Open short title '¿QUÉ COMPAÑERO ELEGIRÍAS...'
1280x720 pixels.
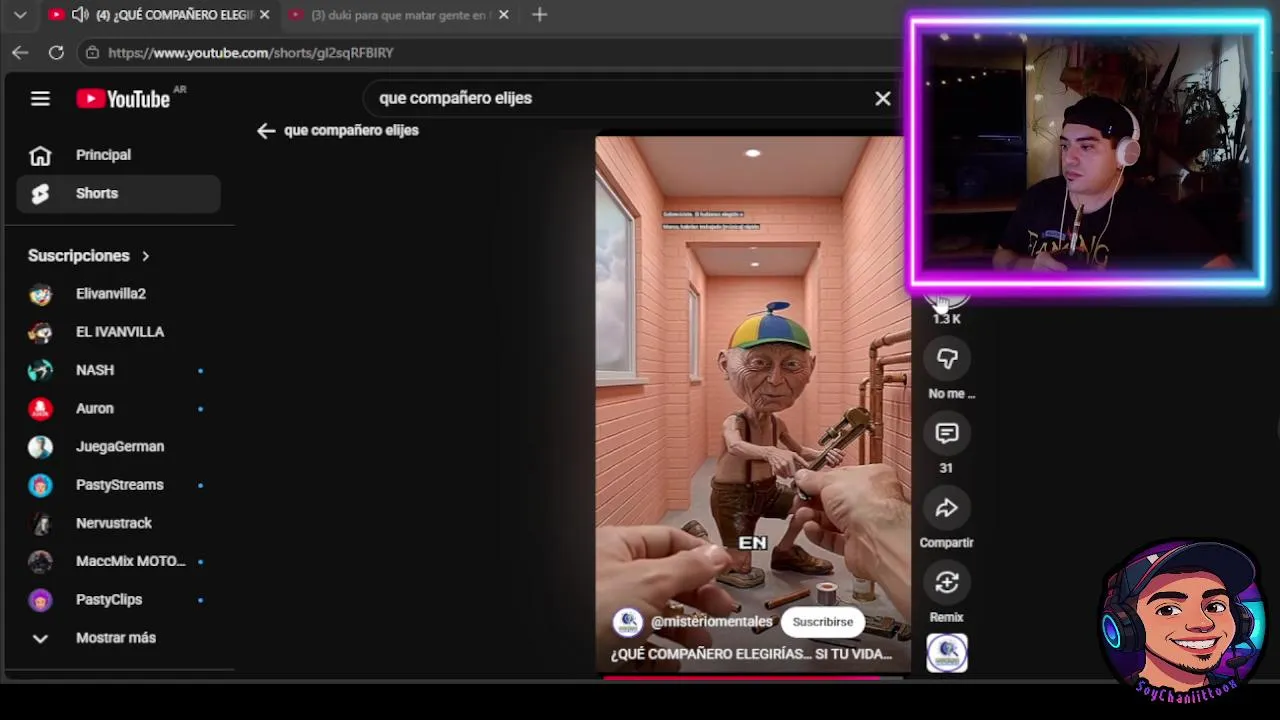point(751,654)
